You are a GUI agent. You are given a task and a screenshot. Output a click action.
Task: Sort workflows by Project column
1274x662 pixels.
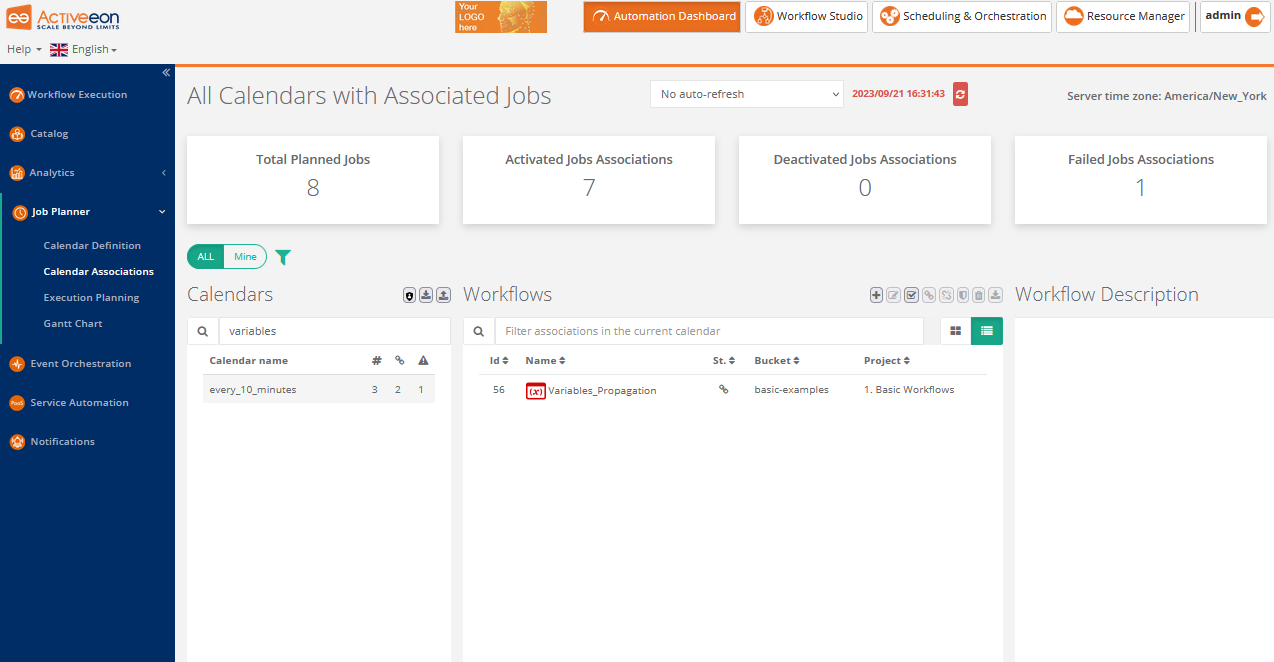887,361
